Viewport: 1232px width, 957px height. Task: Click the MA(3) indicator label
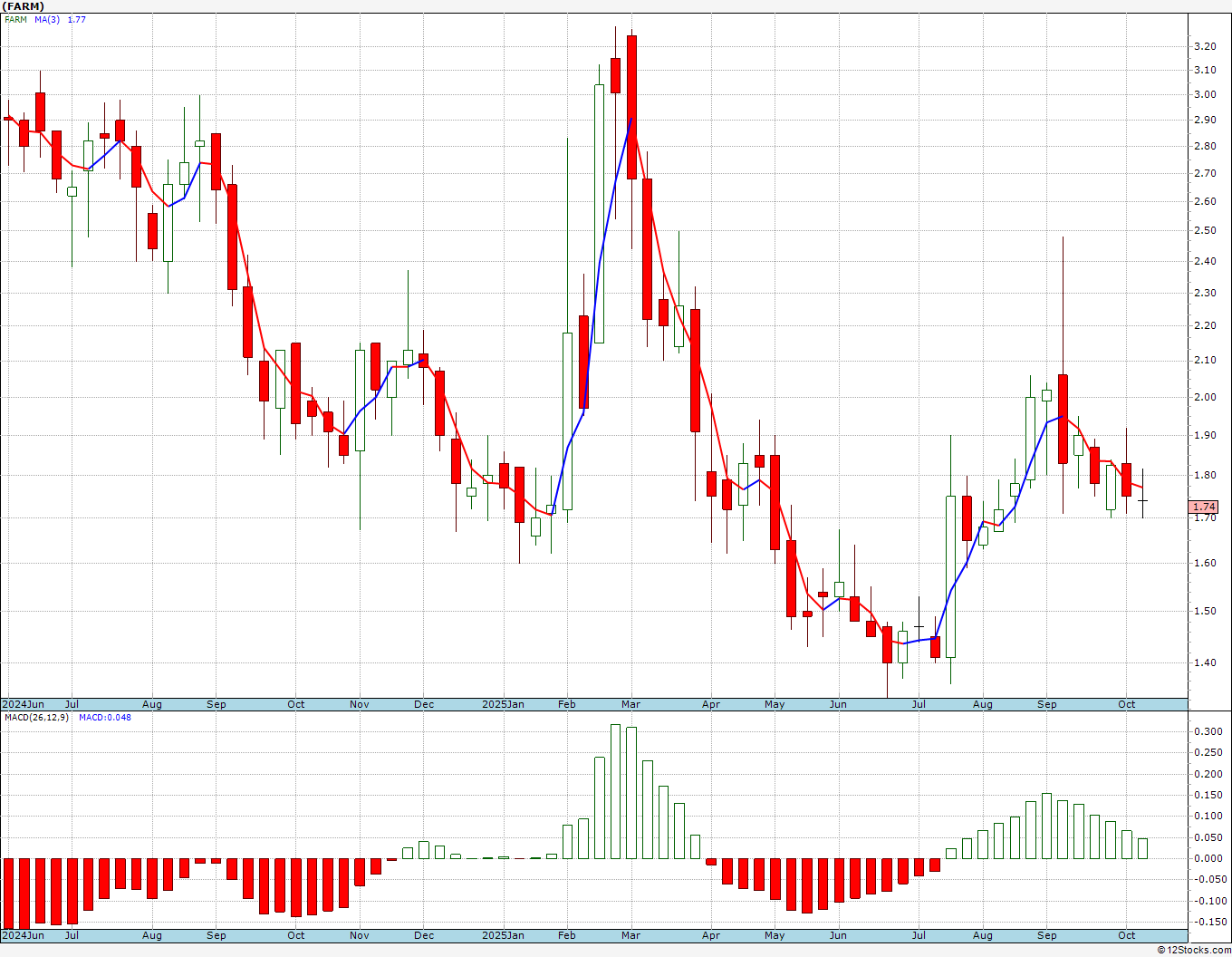pos(47,19)
